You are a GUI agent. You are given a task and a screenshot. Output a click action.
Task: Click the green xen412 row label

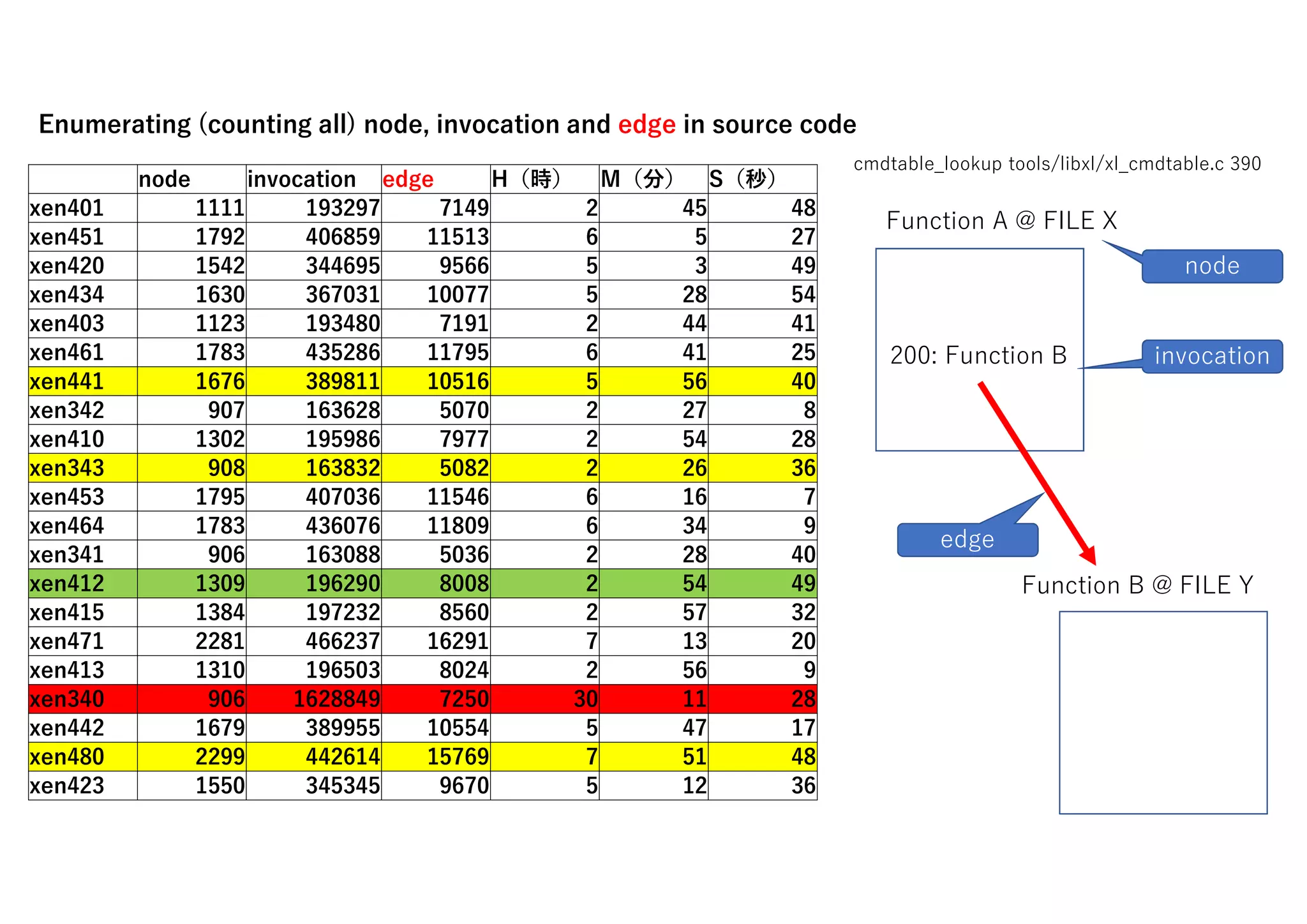coord(67,584)
